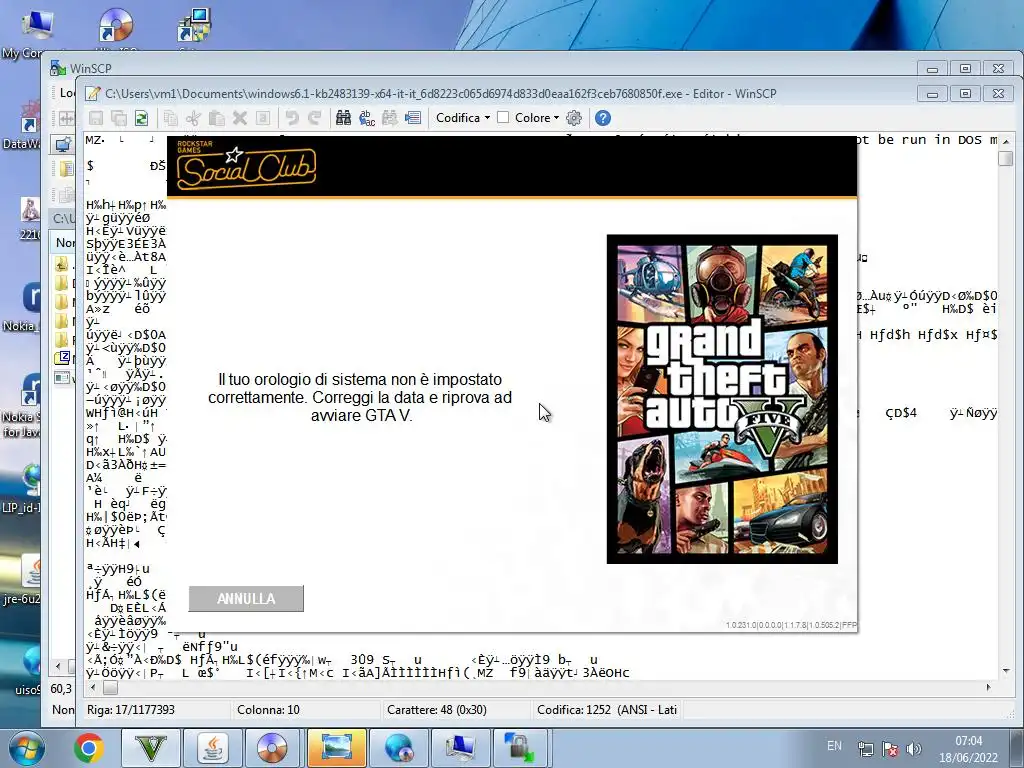The height and width of the screenshot is (768, 1024).
Task: Toggle the Colore checkbox
Action: [503, 118]
